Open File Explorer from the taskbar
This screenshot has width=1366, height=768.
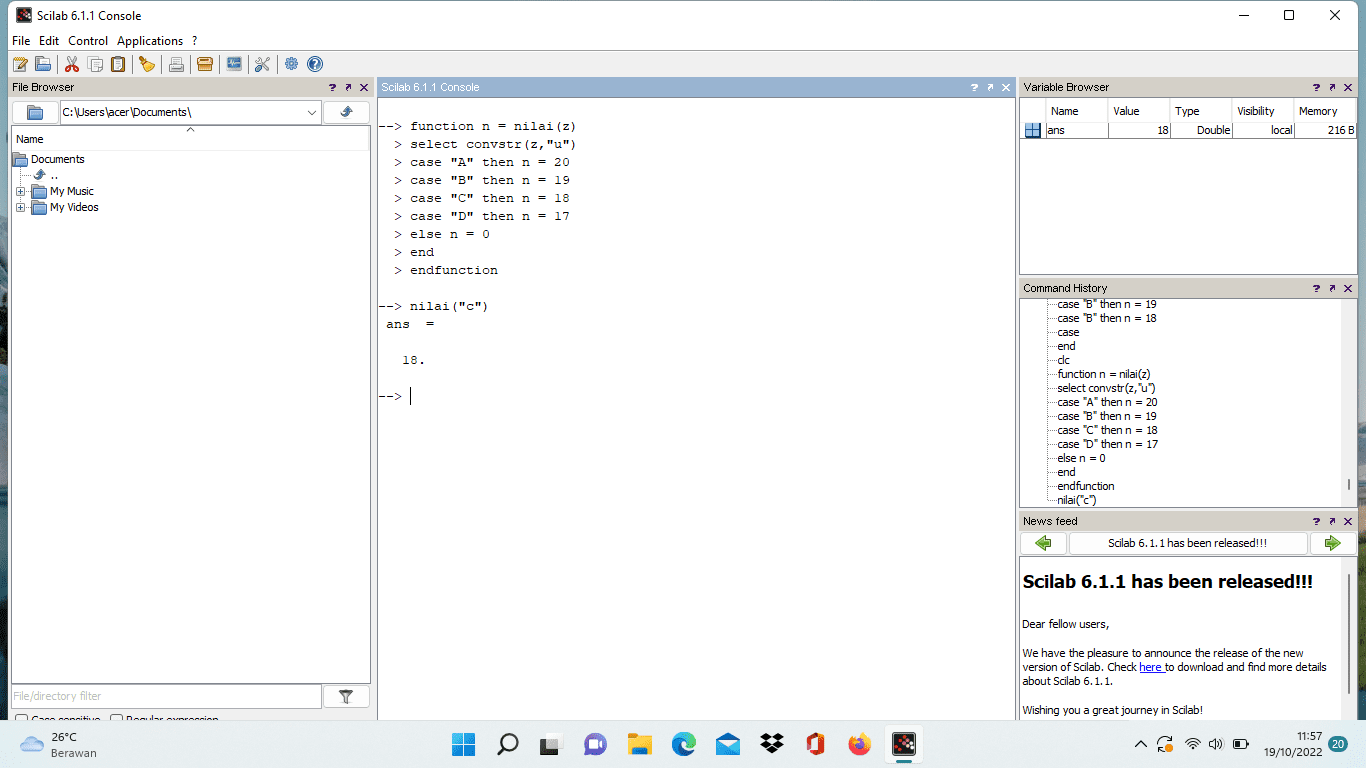click(x=639, y=744)
